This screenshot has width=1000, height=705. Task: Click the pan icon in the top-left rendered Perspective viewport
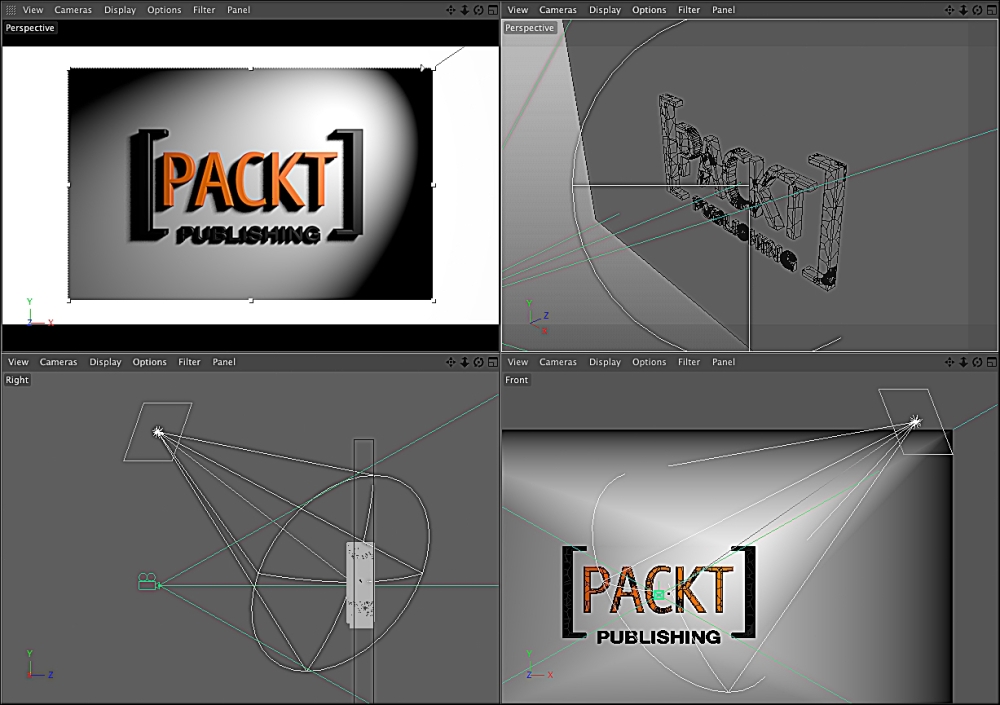tap(451, 10)
